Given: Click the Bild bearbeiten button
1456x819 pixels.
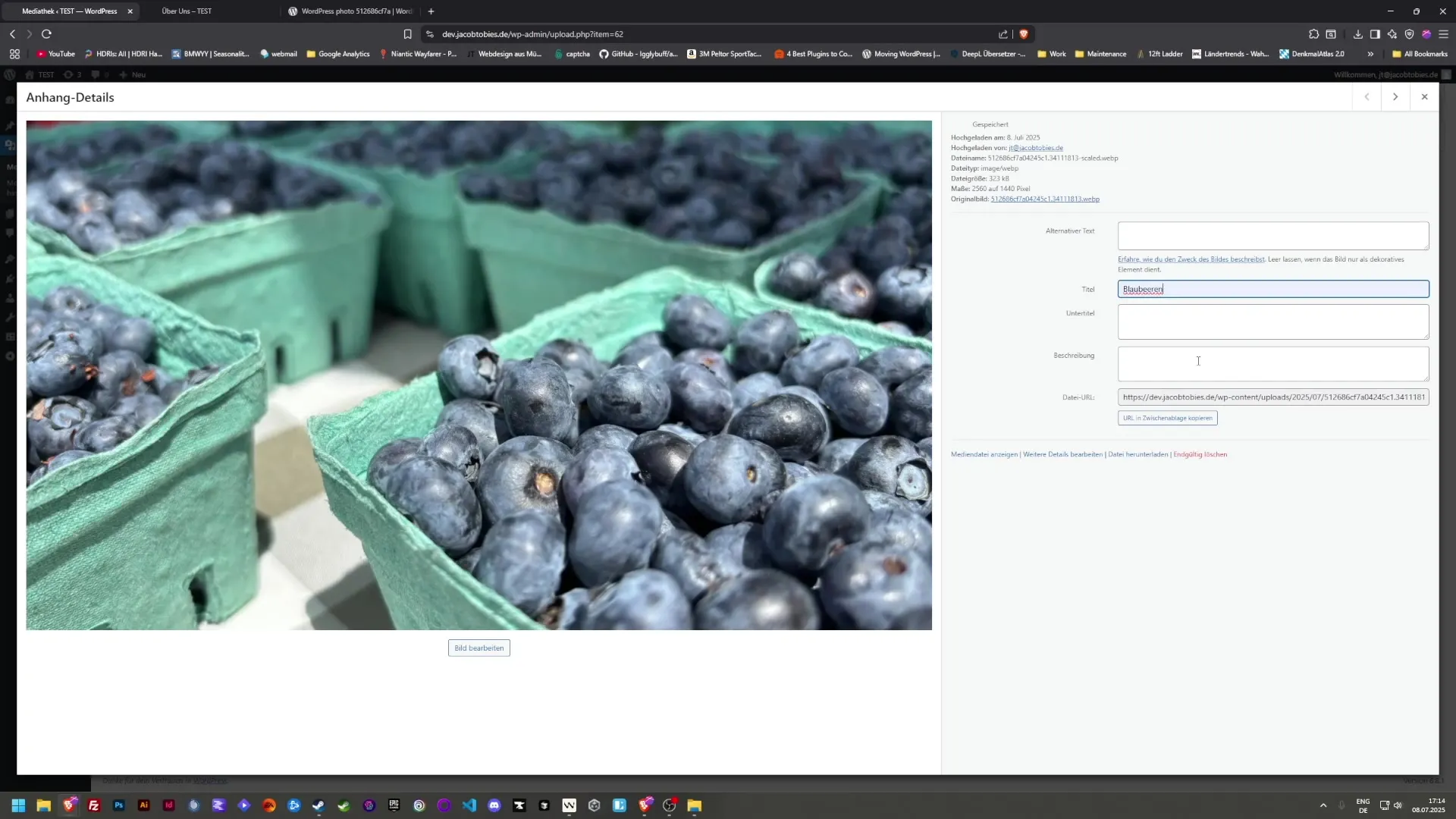Looking at the screenshot, I should coord(479,648).
